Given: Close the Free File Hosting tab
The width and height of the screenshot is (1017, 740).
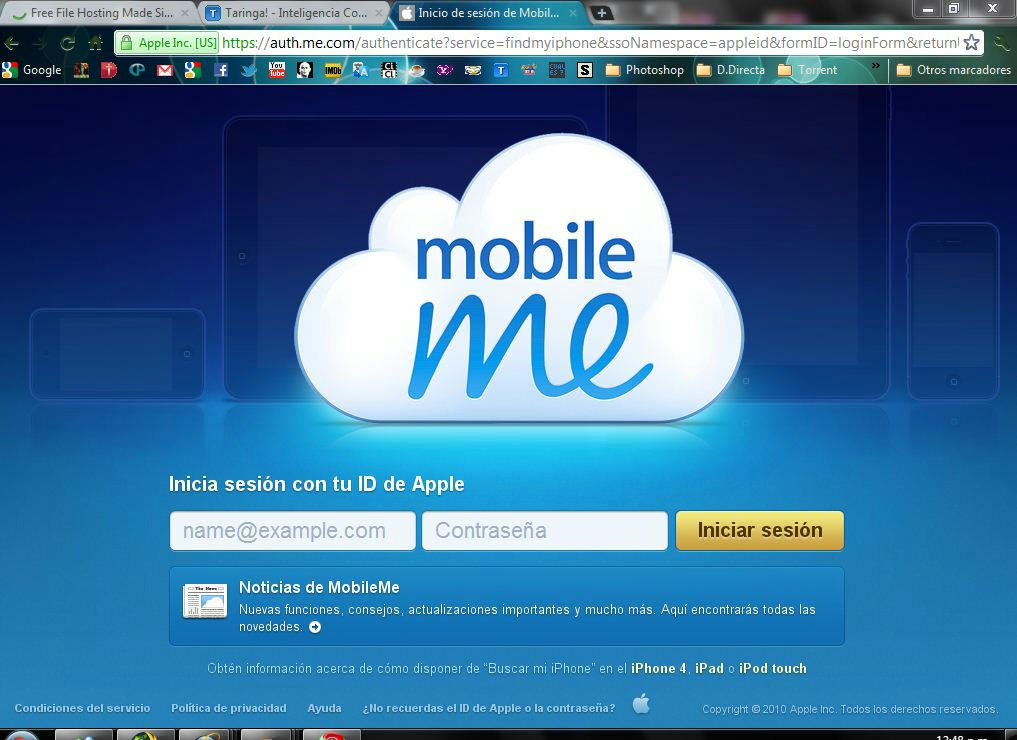Looking at the screenshot, I should pos(185,13).
